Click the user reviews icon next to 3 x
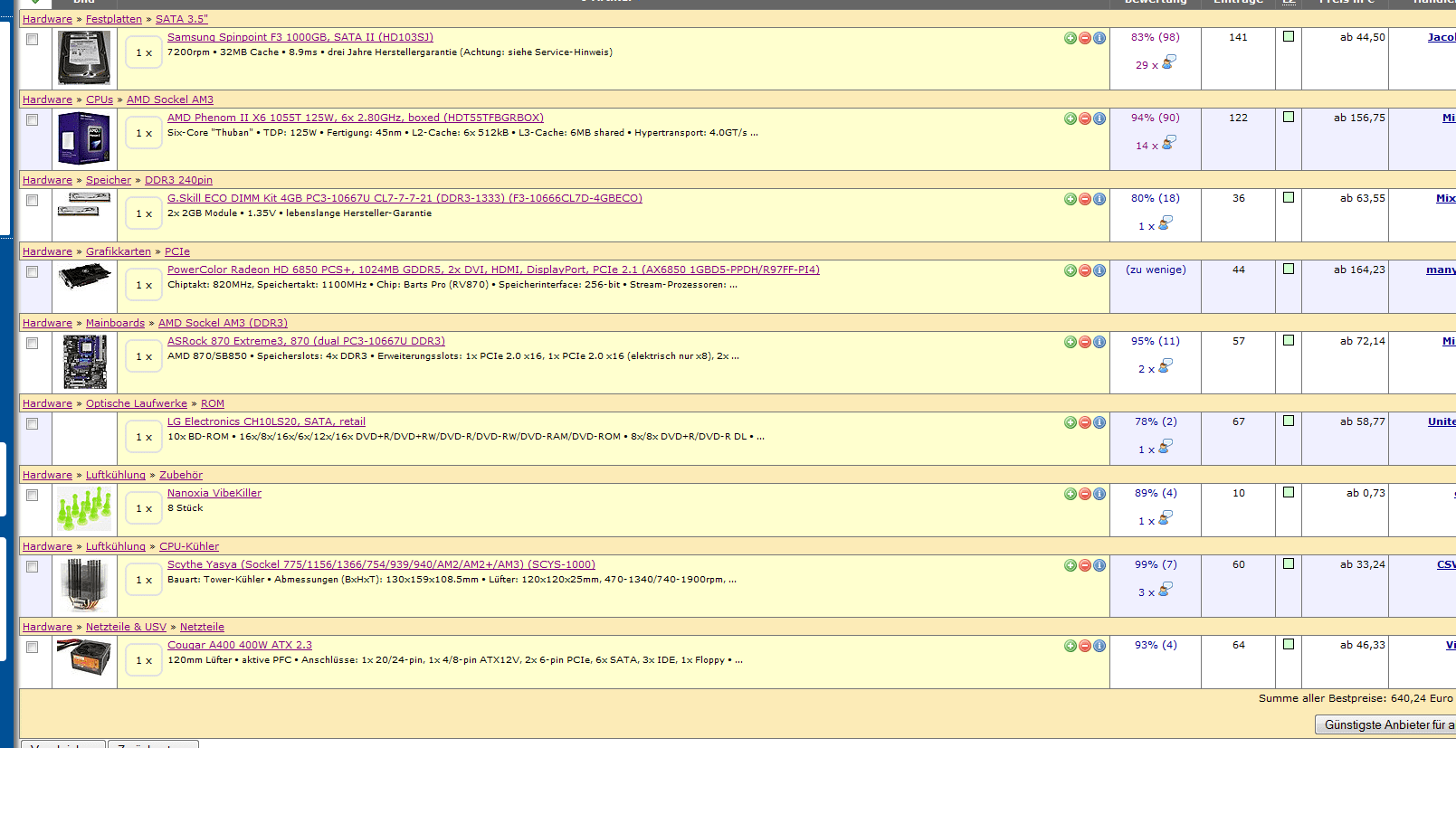1456x814 pixels. coord(1166,590)
